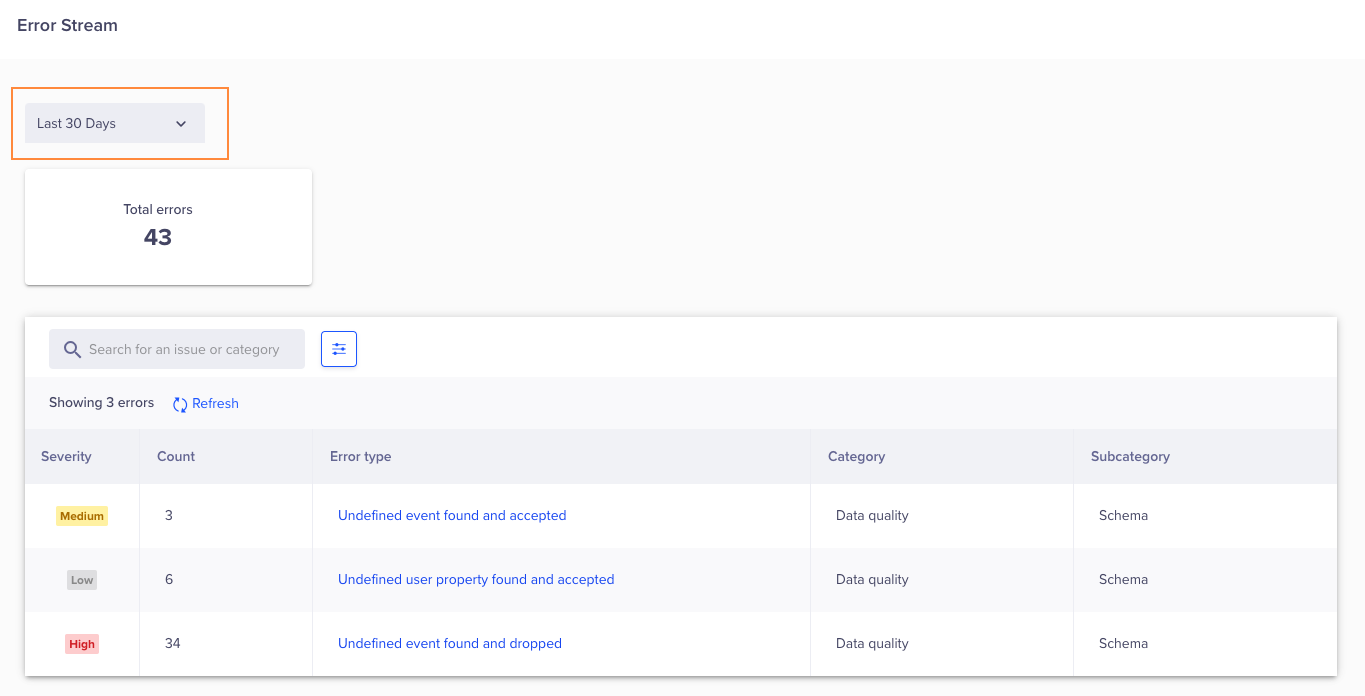
Task: Open the Last 30 Days time range dropdown
Action: (x=115, y=123)
